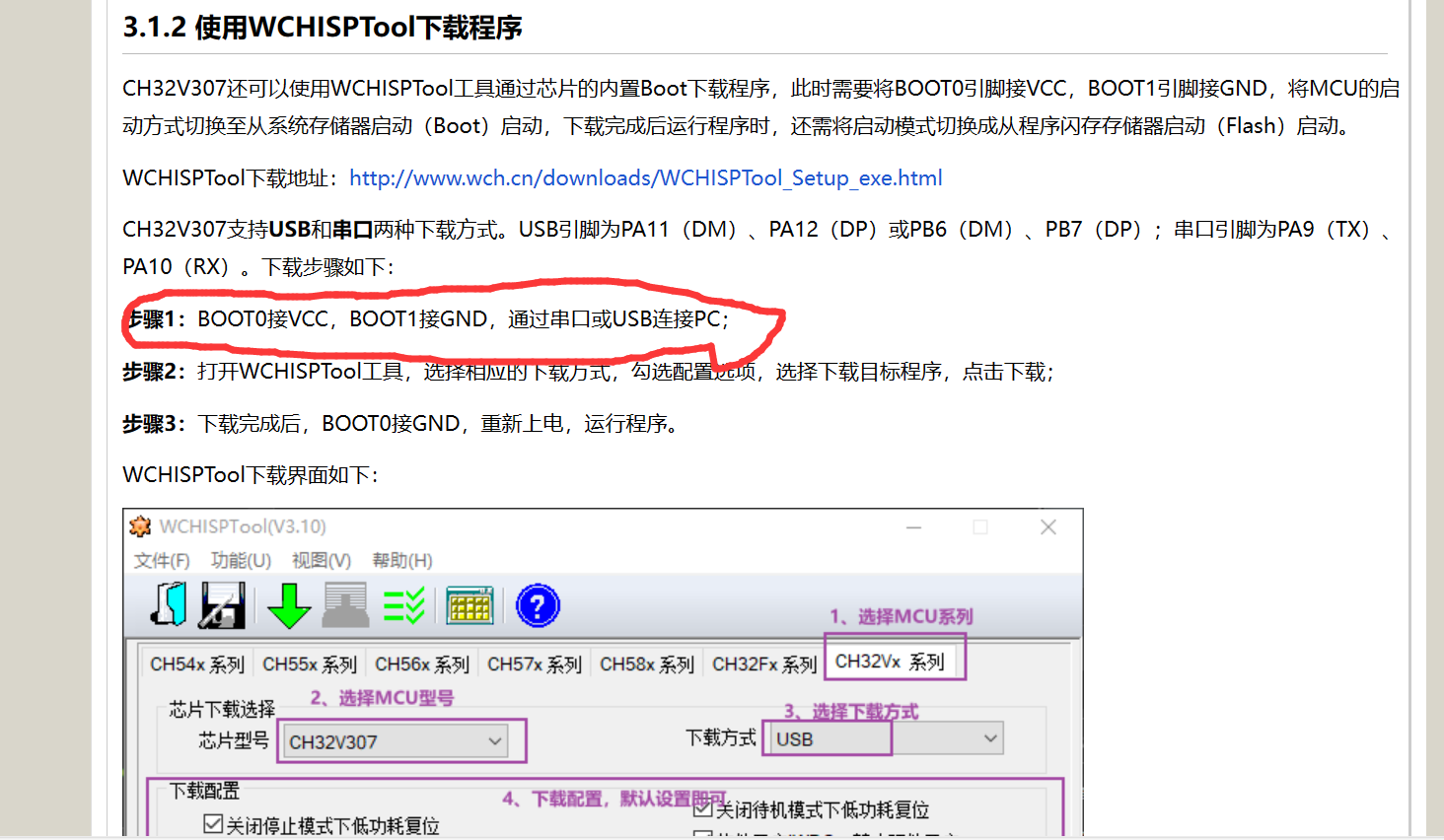This screenshot has width=1444, height=840.
Task: Click the WCHISPTool(V3.10) window title
Action: pos(243,526)
